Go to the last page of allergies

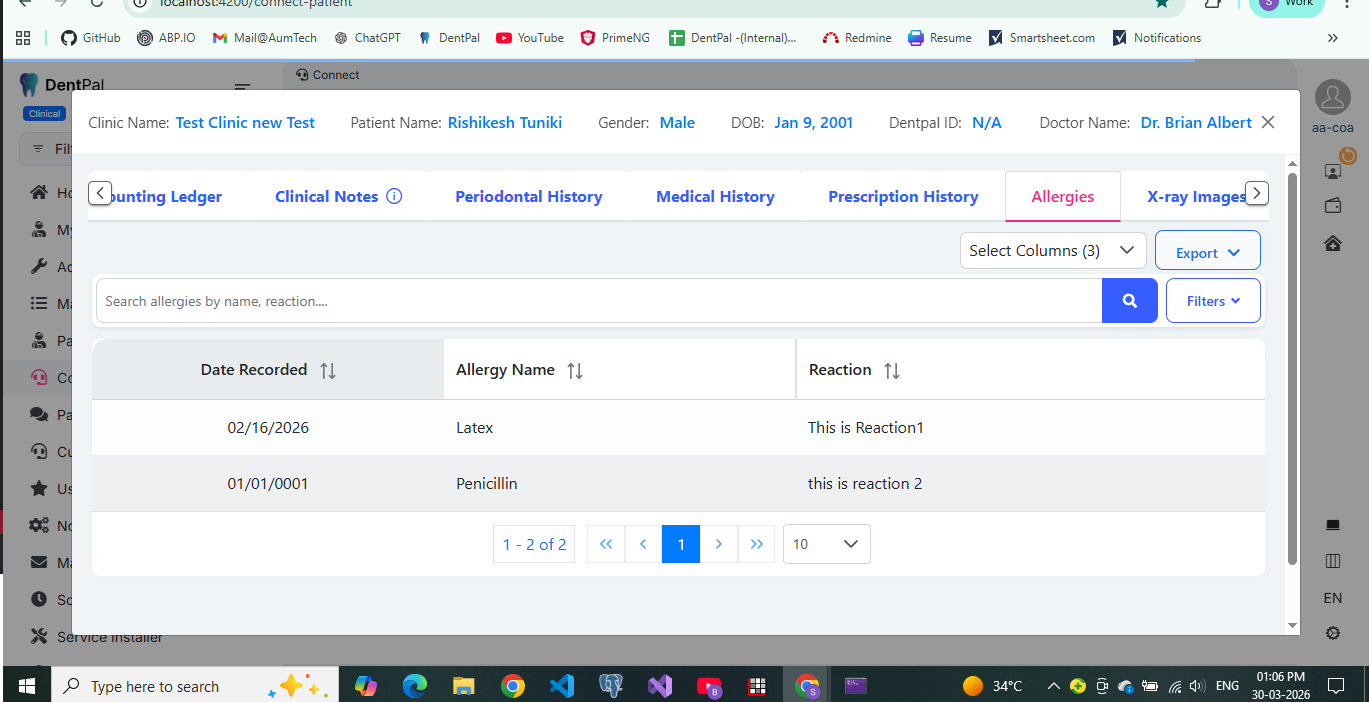[756, 544]
